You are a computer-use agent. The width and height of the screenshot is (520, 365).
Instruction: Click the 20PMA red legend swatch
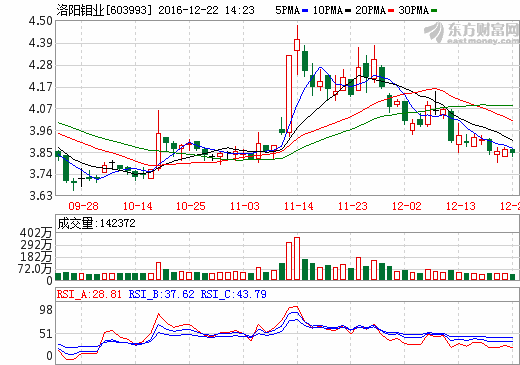[391, 11]
